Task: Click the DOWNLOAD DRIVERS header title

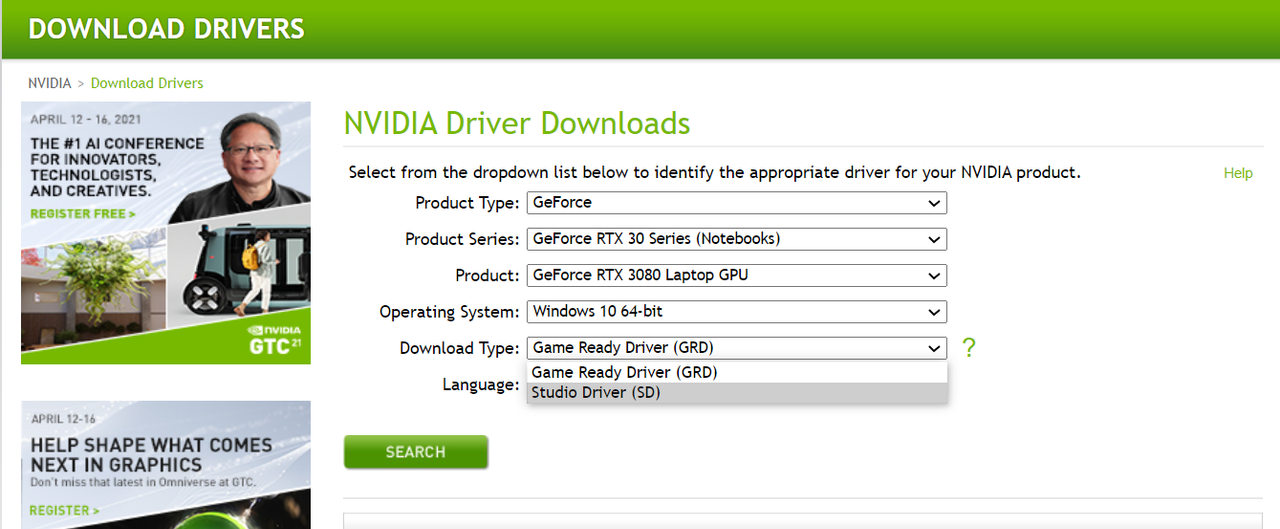Action: point(166,28)
